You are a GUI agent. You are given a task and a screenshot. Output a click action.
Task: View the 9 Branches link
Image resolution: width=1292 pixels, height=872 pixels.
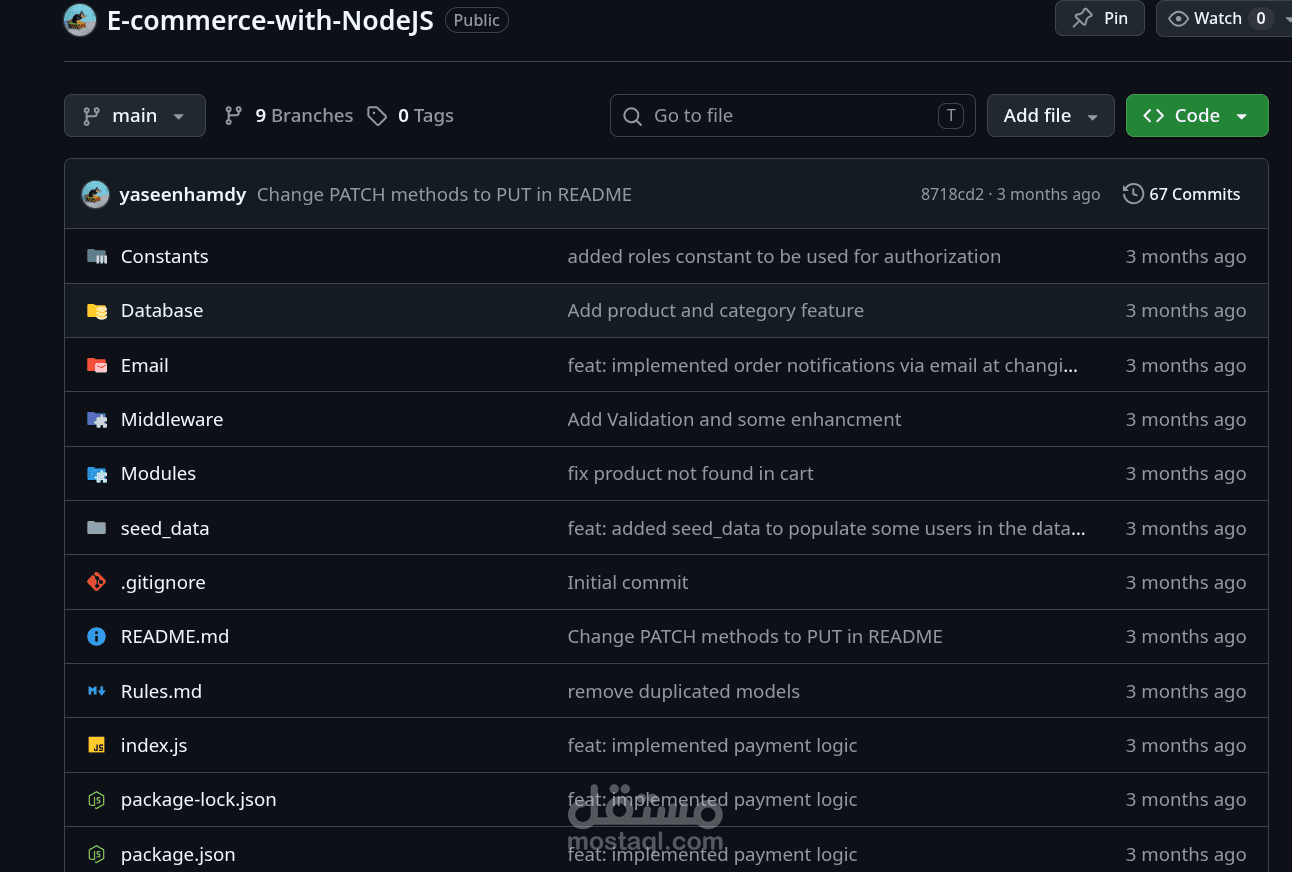[289, 115]
